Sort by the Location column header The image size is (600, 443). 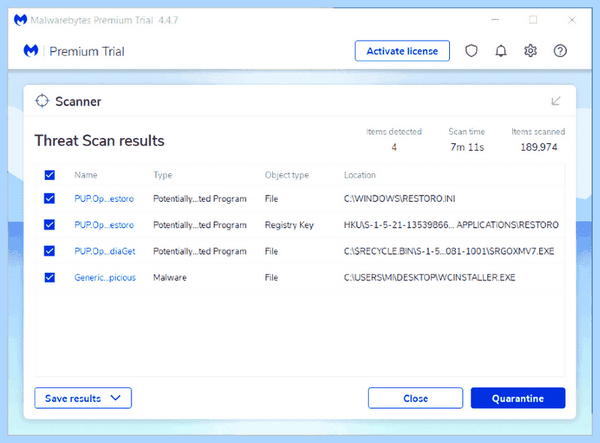360,175
